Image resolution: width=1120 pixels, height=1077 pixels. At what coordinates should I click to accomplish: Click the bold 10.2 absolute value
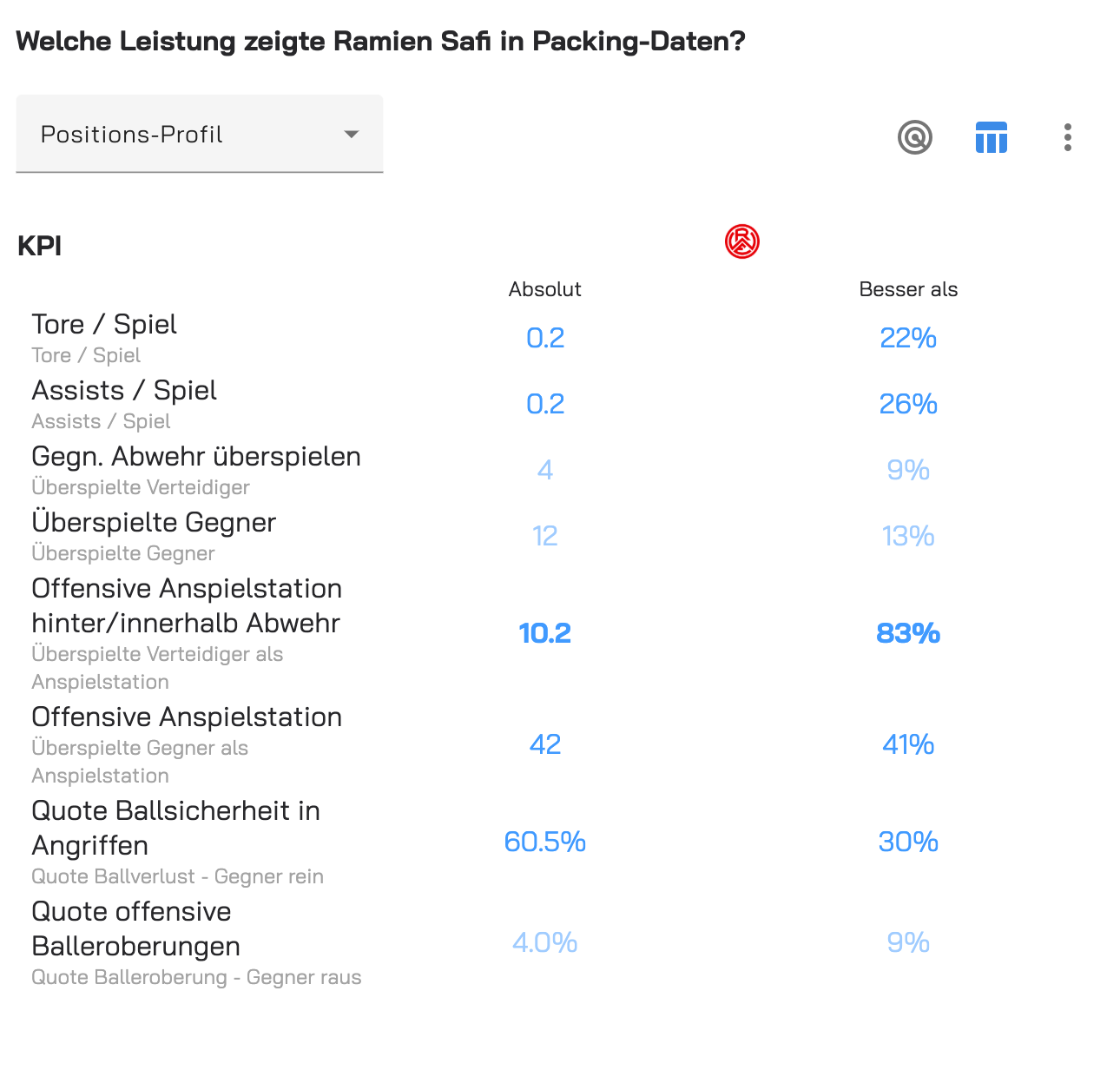[544, 633]
